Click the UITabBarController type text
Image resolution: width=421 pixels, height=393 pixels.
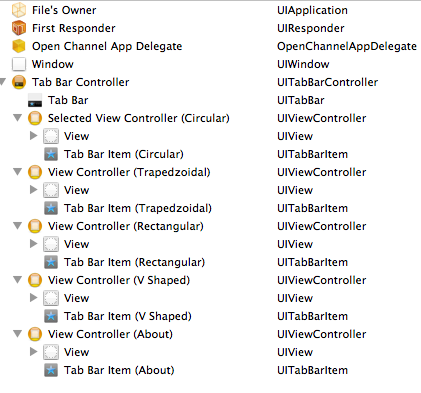(x=328, y=82)
